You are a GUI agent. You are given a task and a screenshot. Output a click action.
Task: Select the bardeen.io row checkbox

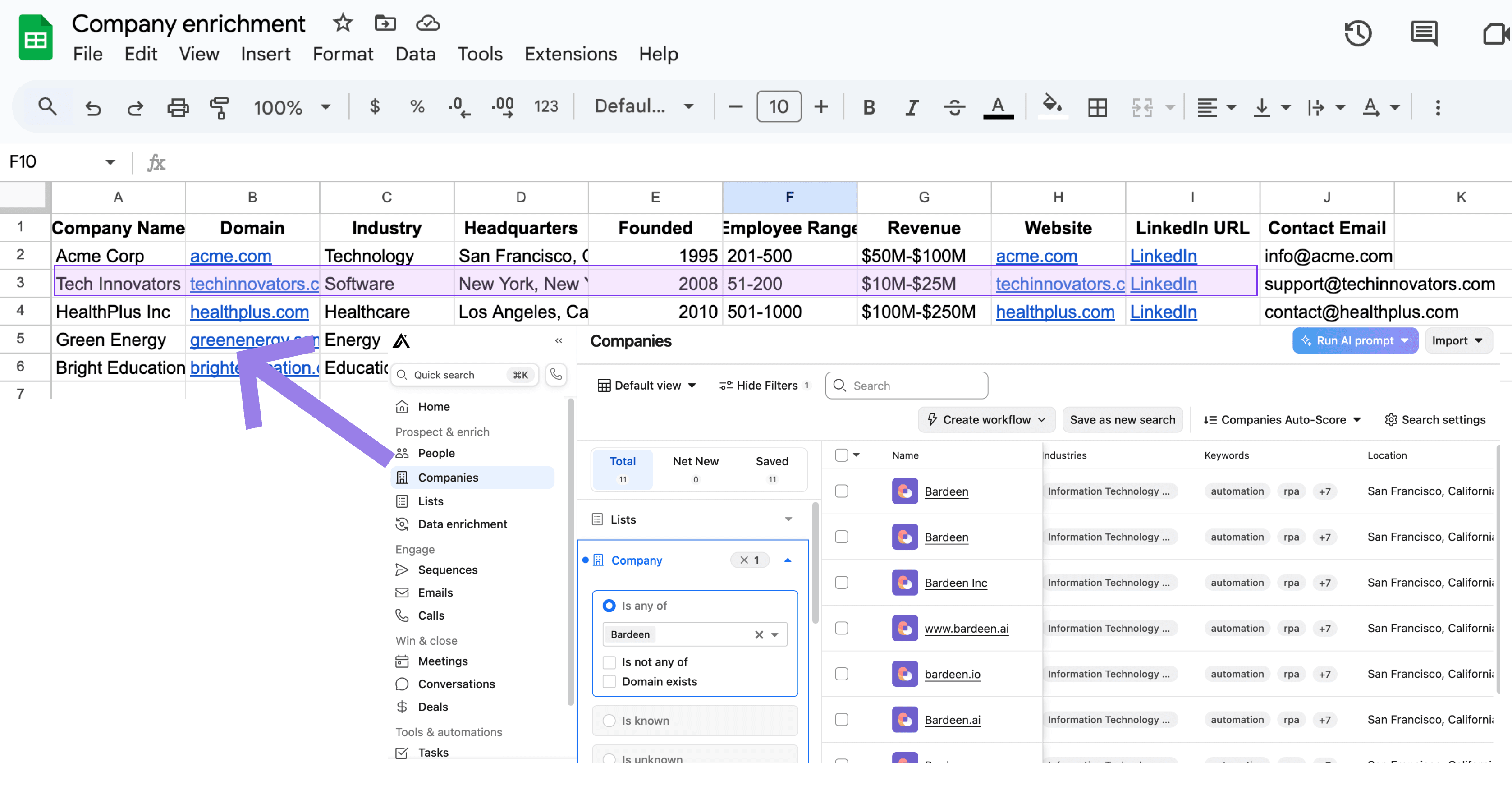coord(841,674)
